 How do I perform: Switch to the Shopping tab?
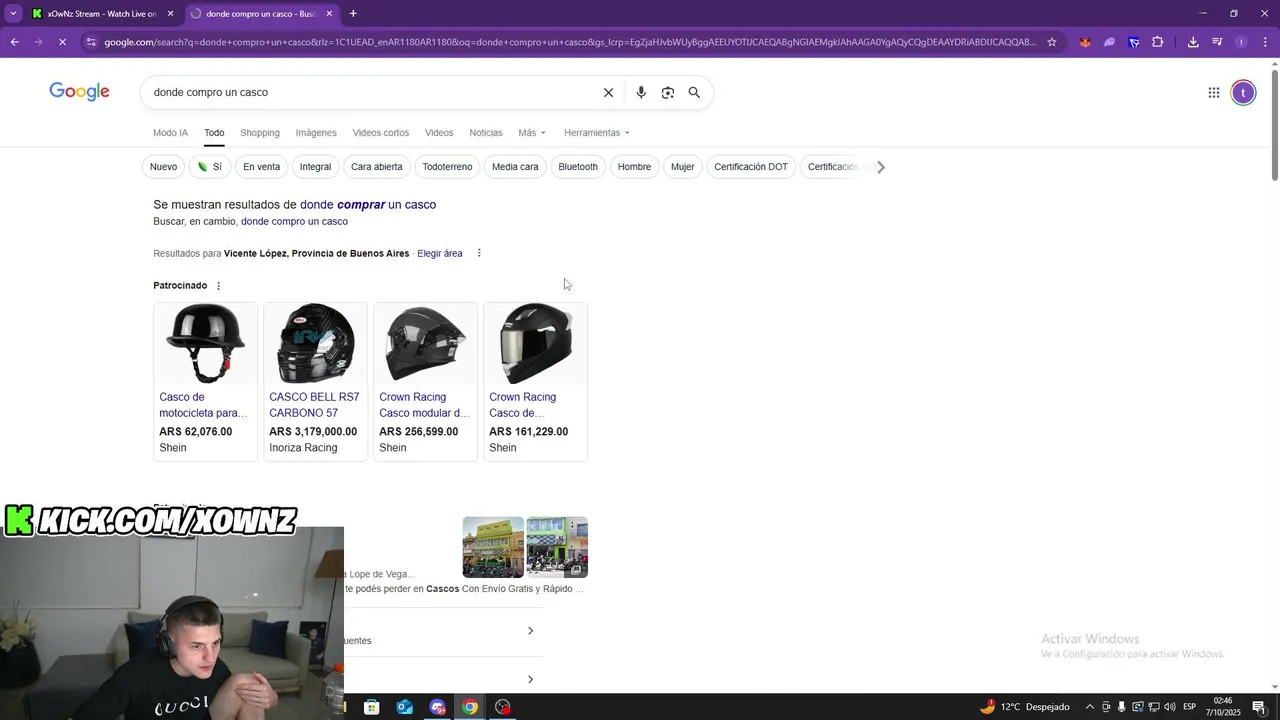point(260,133)
